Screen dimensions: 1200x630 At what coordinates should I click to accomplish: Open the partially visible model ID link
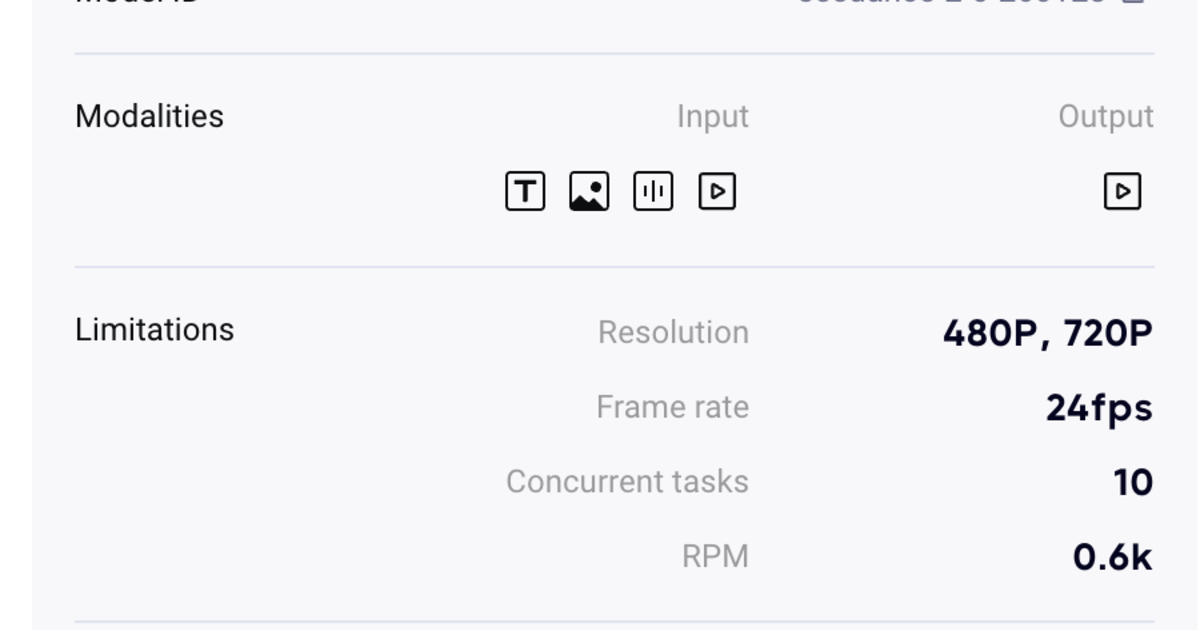point(950,2)
